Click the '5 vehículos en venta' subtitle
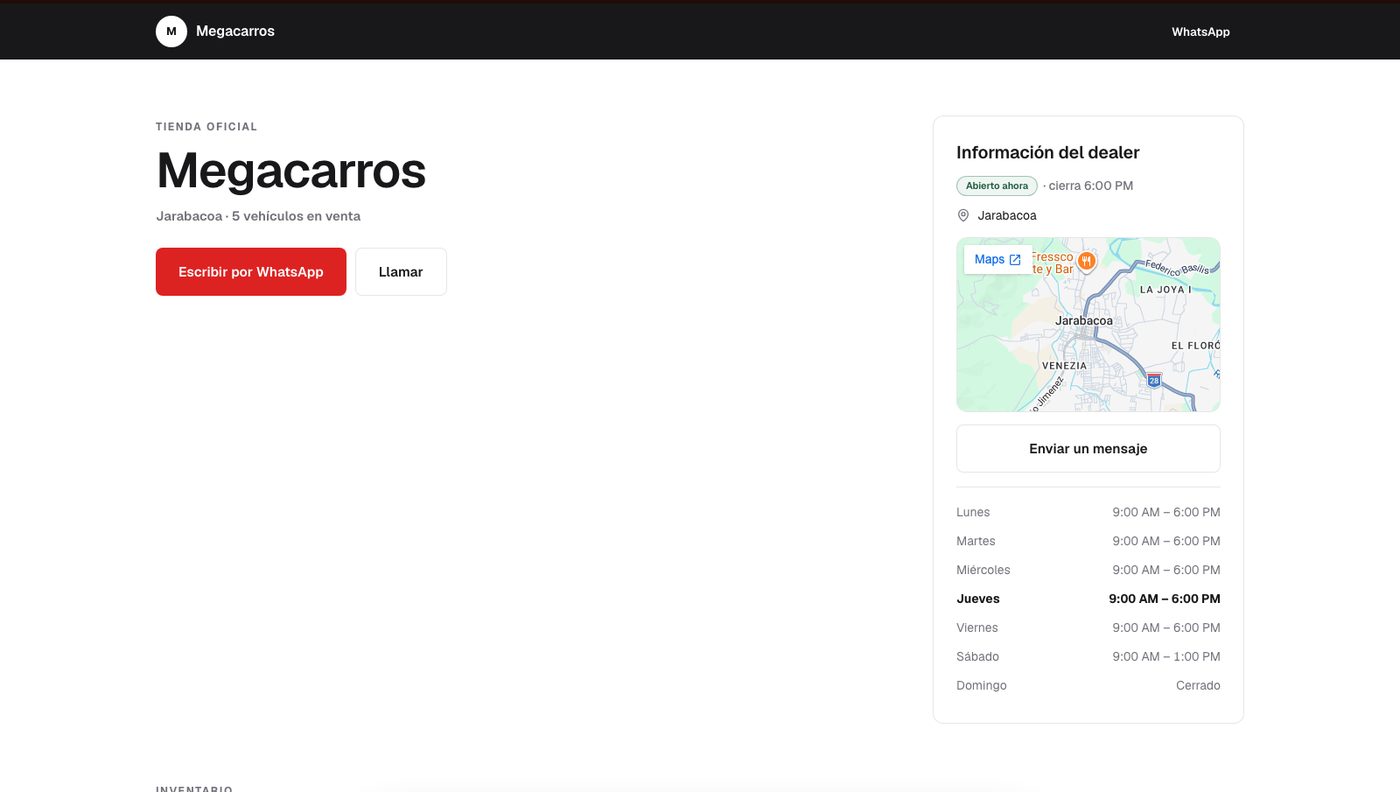 click(x=296, y=216)
